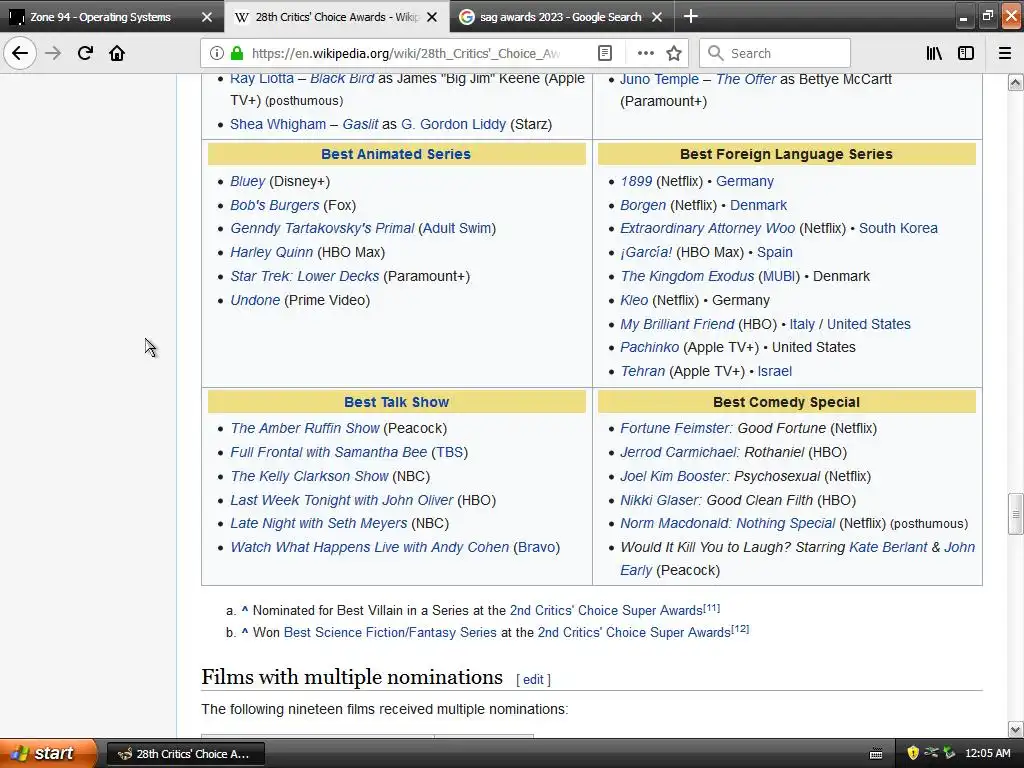The image size is (1024, 768).
Task: Open My Brilliant Friend link
Action: click(x=677, y=324)
